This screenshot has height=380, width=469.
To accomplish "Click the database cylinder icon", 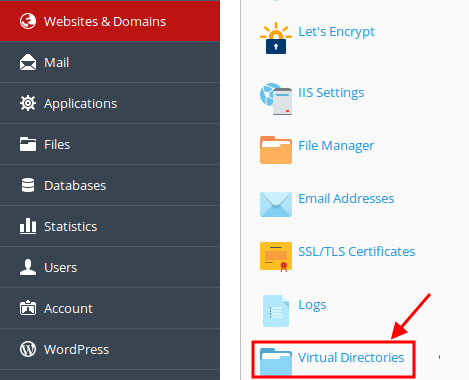I will (28, 185).
